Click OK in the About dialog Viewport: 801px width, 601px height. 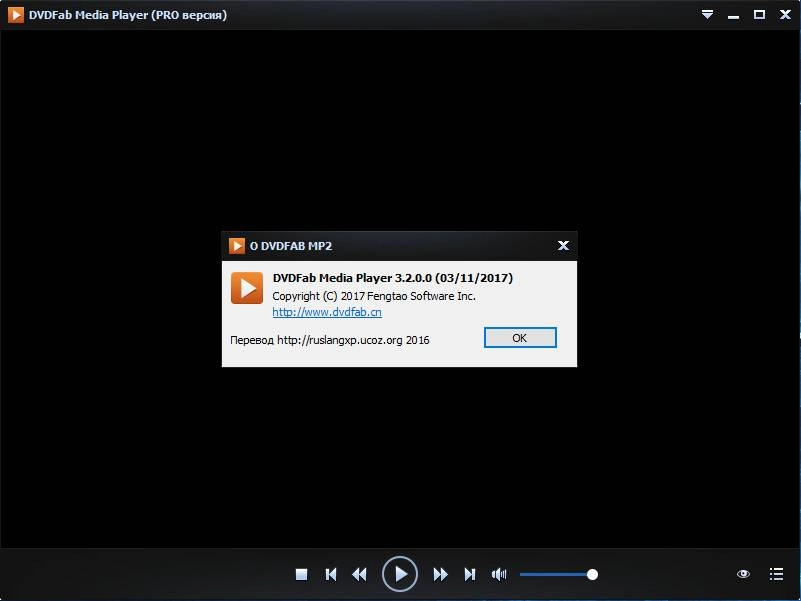(520, 338)
